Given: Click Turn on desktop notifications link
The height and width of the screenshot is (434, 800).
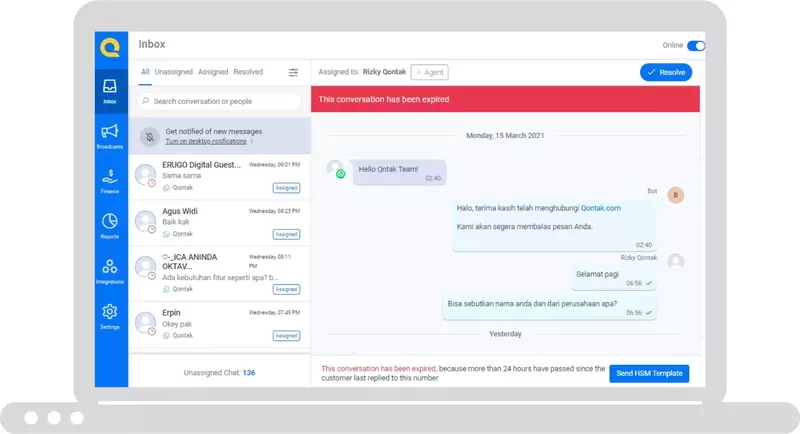Looking at the screenshot, I should click(x=206, y=141).
